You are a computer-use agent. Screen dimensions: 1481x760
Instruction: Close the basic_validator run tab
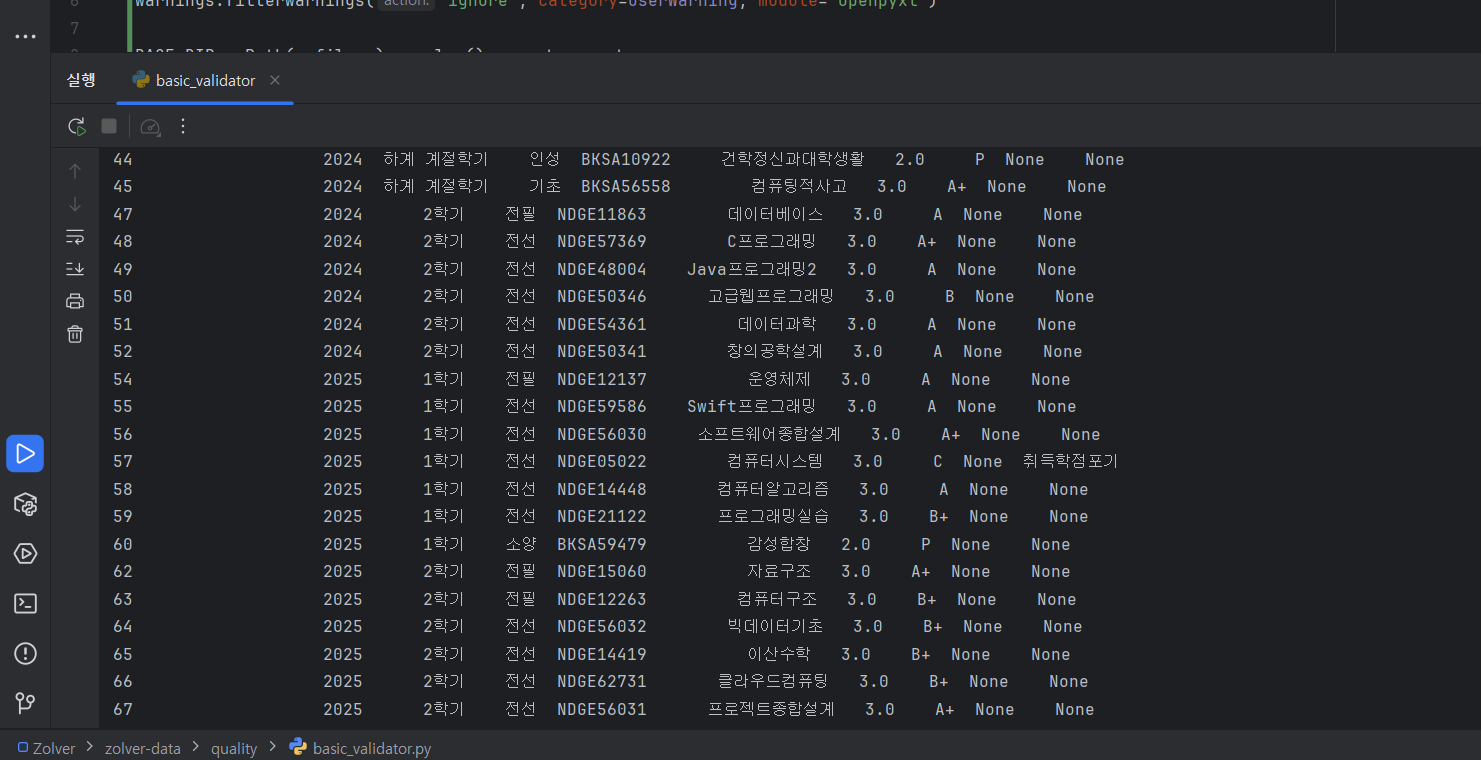(x=275, y=80)
